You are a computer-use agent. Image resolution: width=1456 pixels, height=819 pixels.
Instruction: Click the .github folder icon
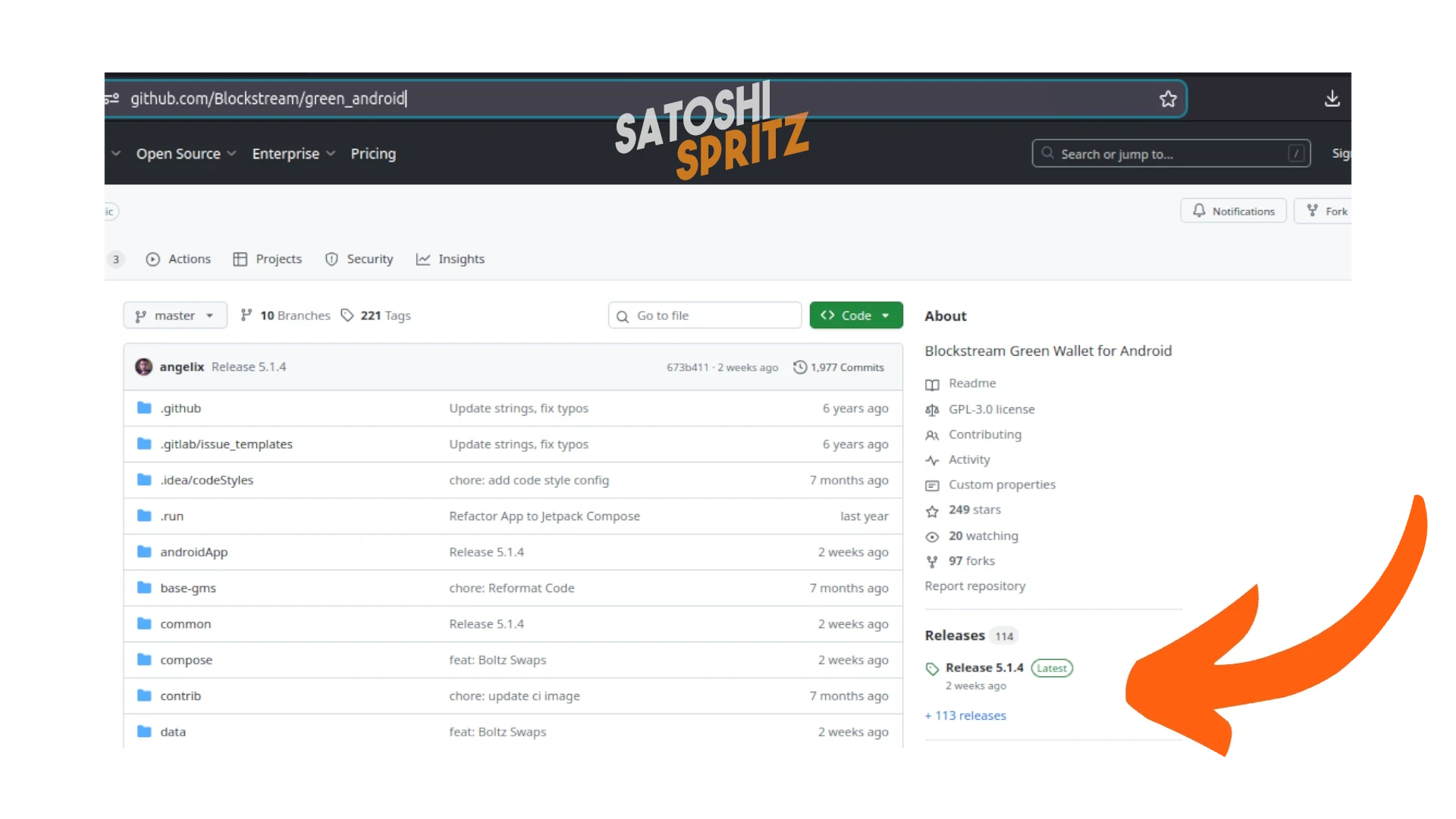coord(144,408)
